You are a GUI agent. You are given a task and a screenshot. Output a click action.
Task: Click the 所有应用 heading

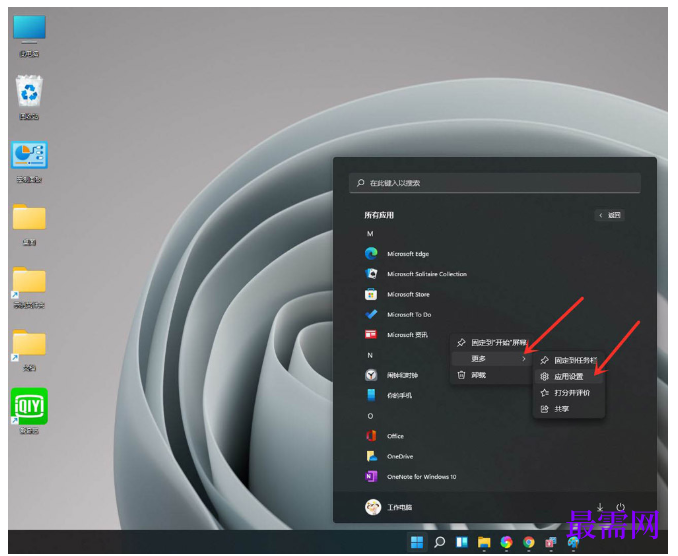click(x=379, y=215)
